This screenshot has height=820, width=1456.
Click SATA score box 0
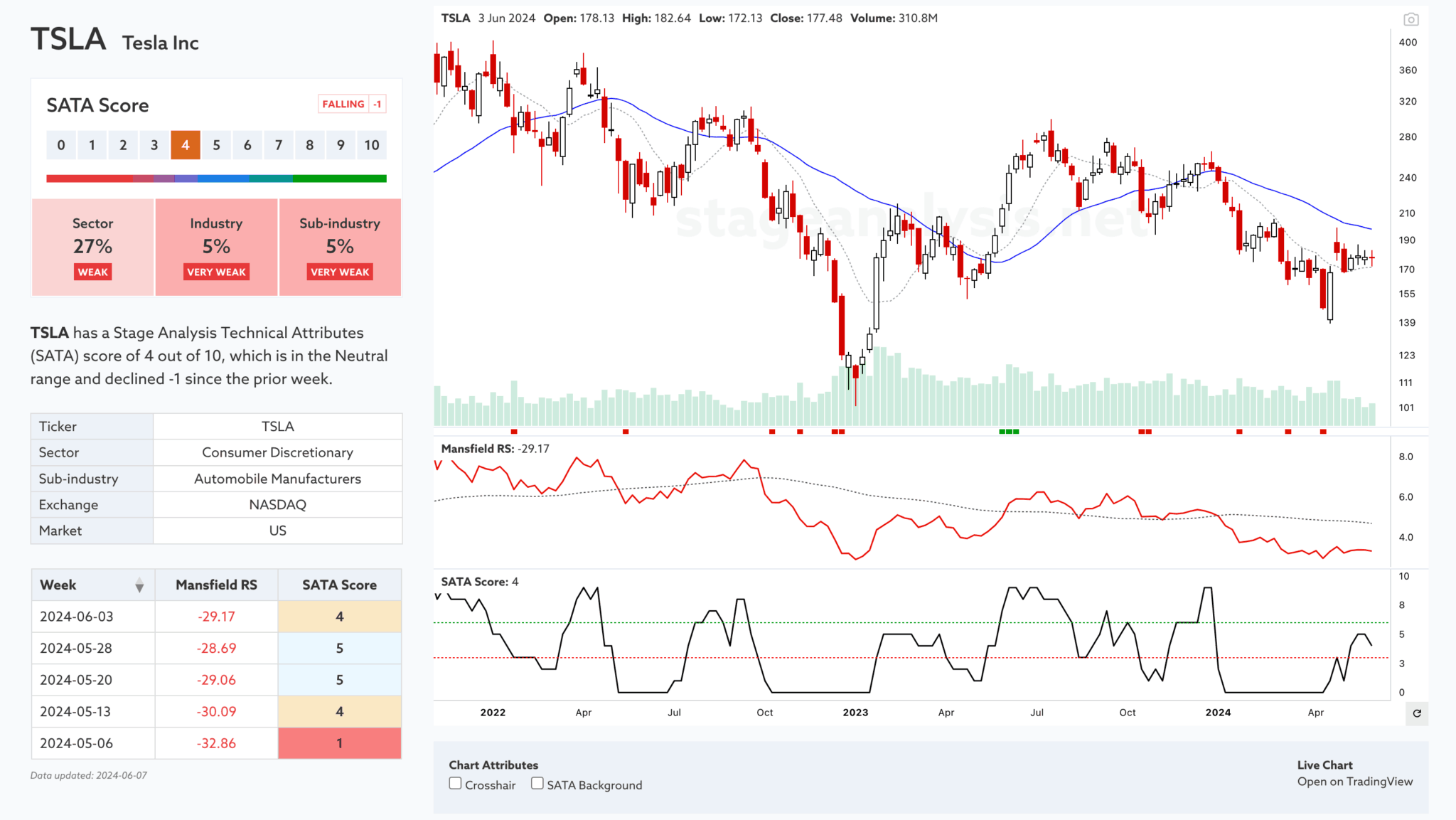coord(61,145)
